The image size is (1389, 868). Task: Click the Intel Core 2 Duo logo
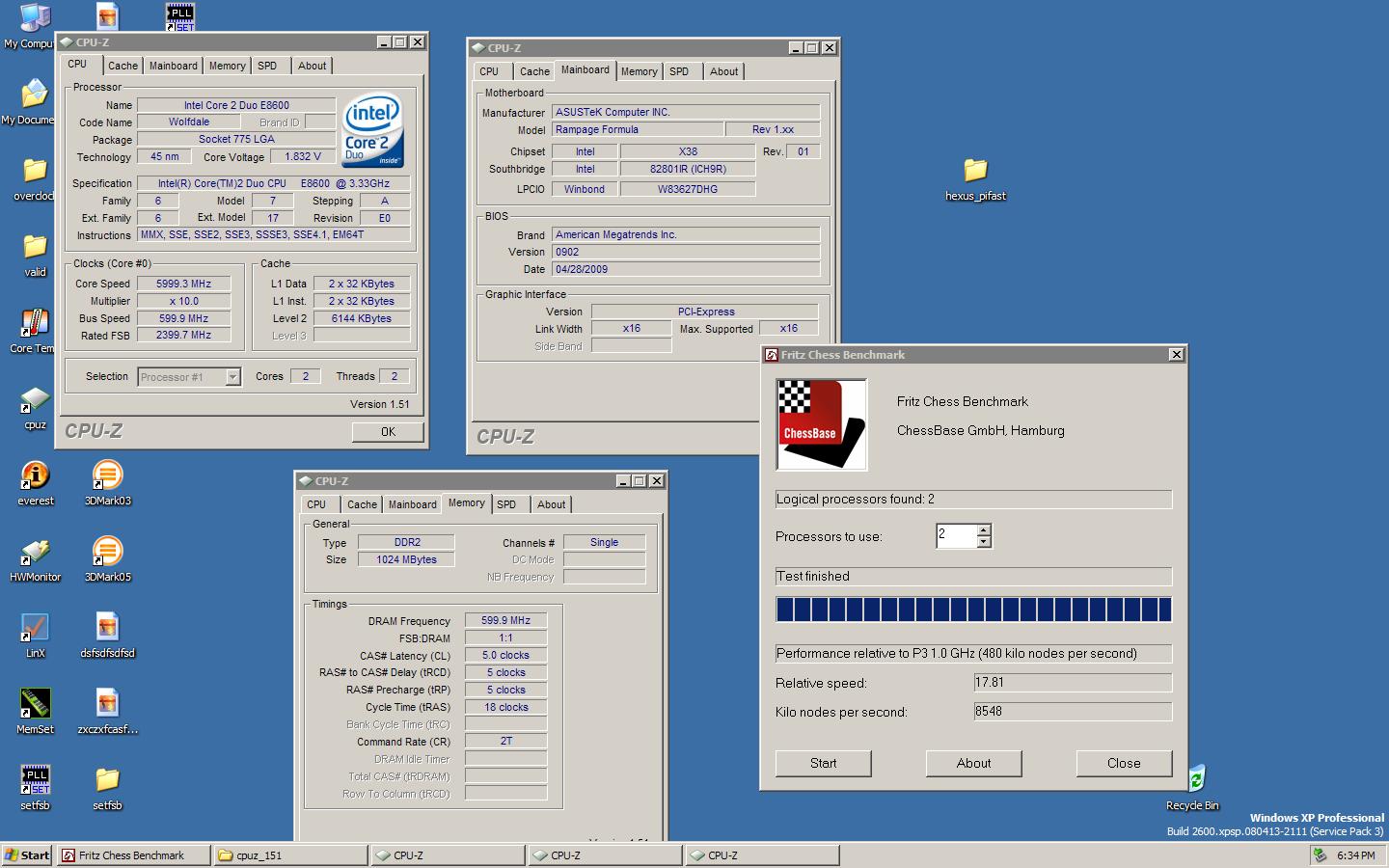point(372,130)
